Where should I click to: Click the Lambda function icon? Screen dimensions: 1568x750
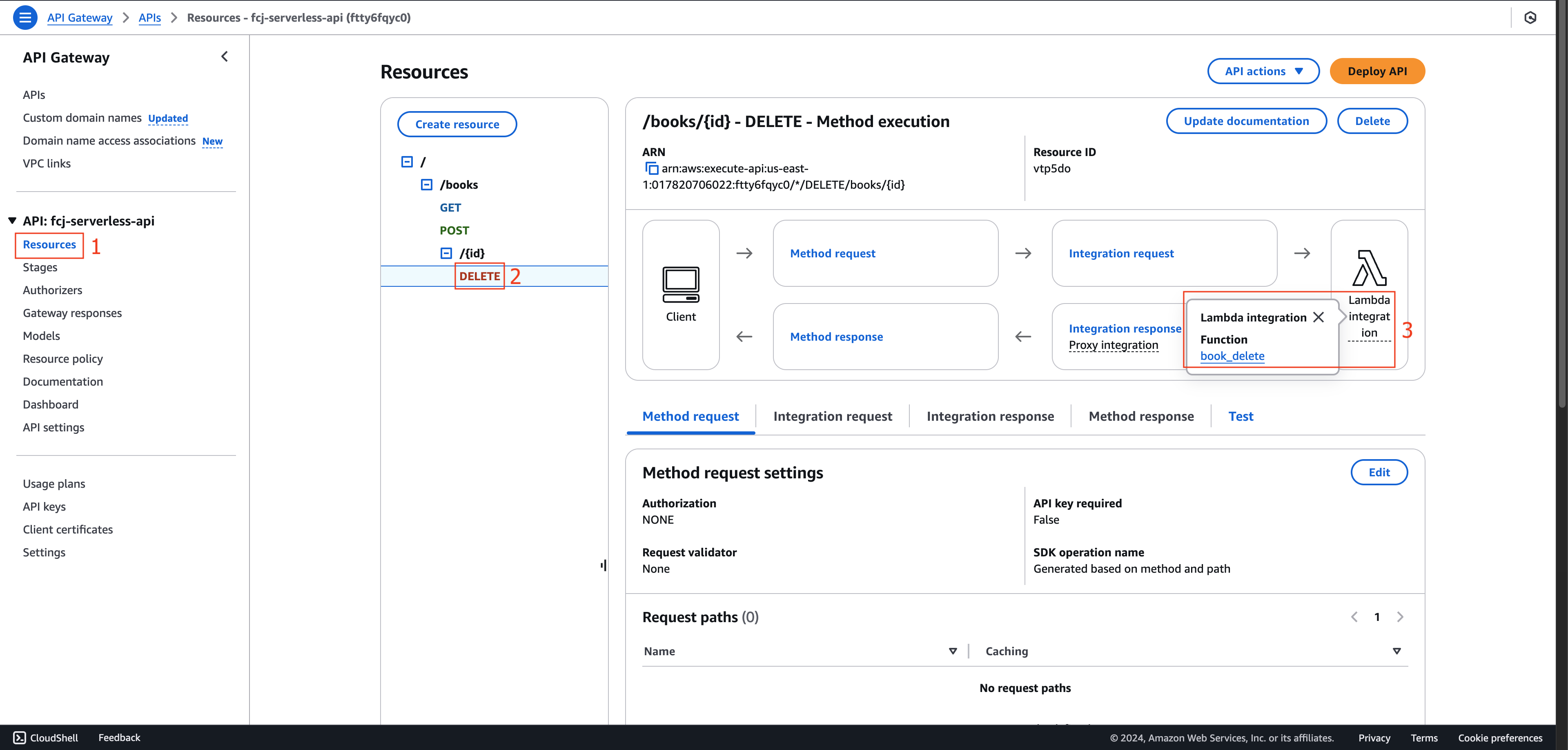pos(1369,268)
